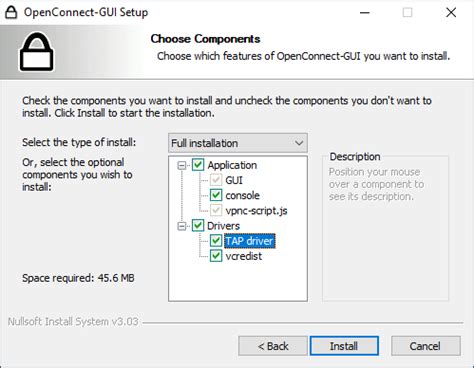Collapse the Drivers tree node
Screen dimensions: 474x368
point(182,226)
